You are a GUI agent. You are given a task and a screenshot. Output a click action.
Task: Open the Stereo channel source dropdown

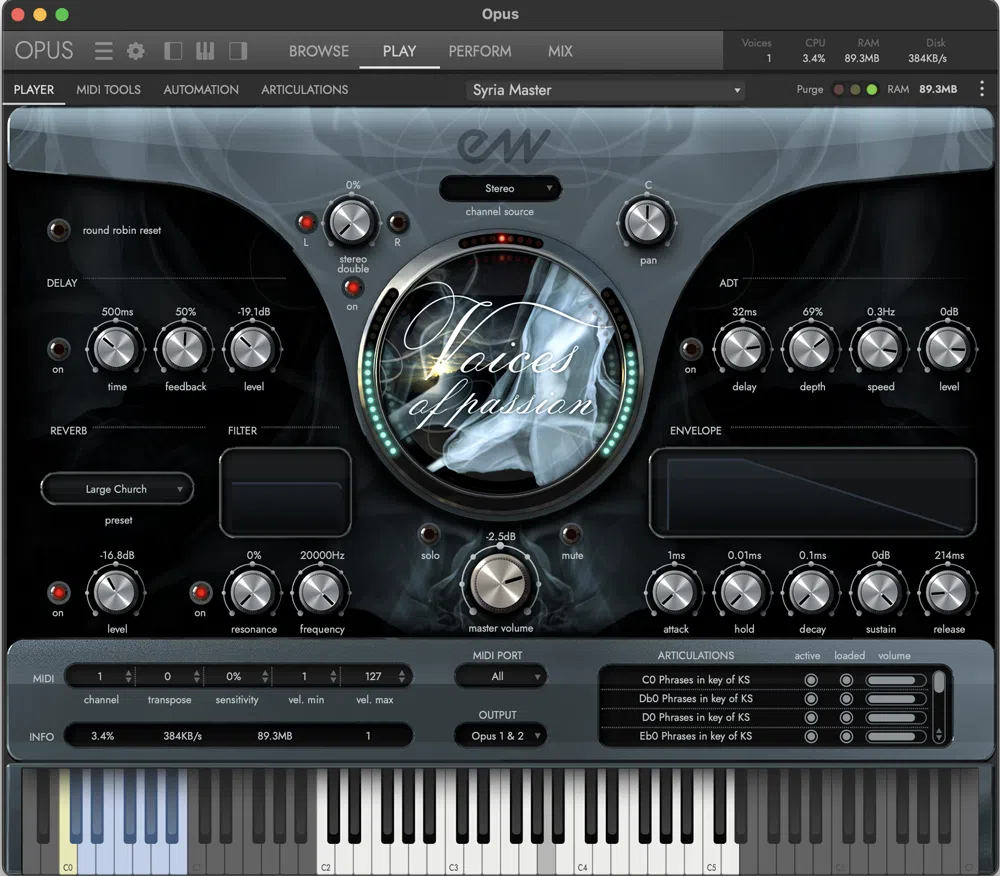(500, 188)
